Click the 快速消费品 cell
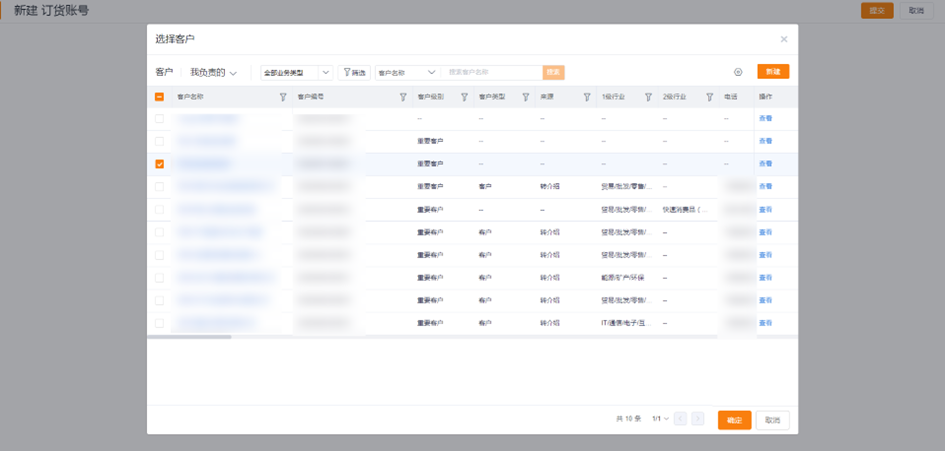945x451 pixels. click(x=686, y=210)
